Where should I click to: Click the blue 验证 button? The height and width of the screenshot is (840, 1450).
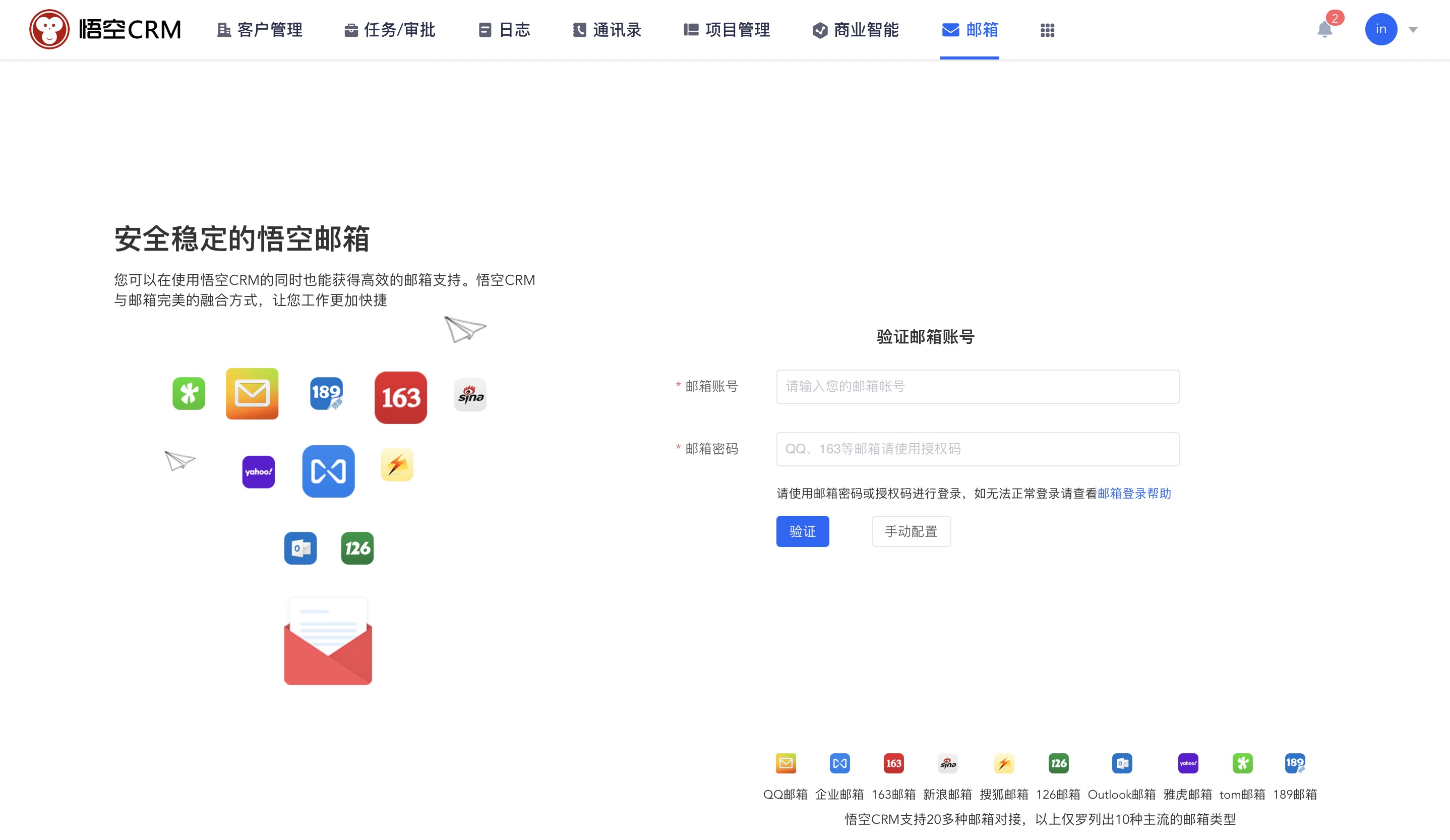pyautogui.click(x=803, y=531)
